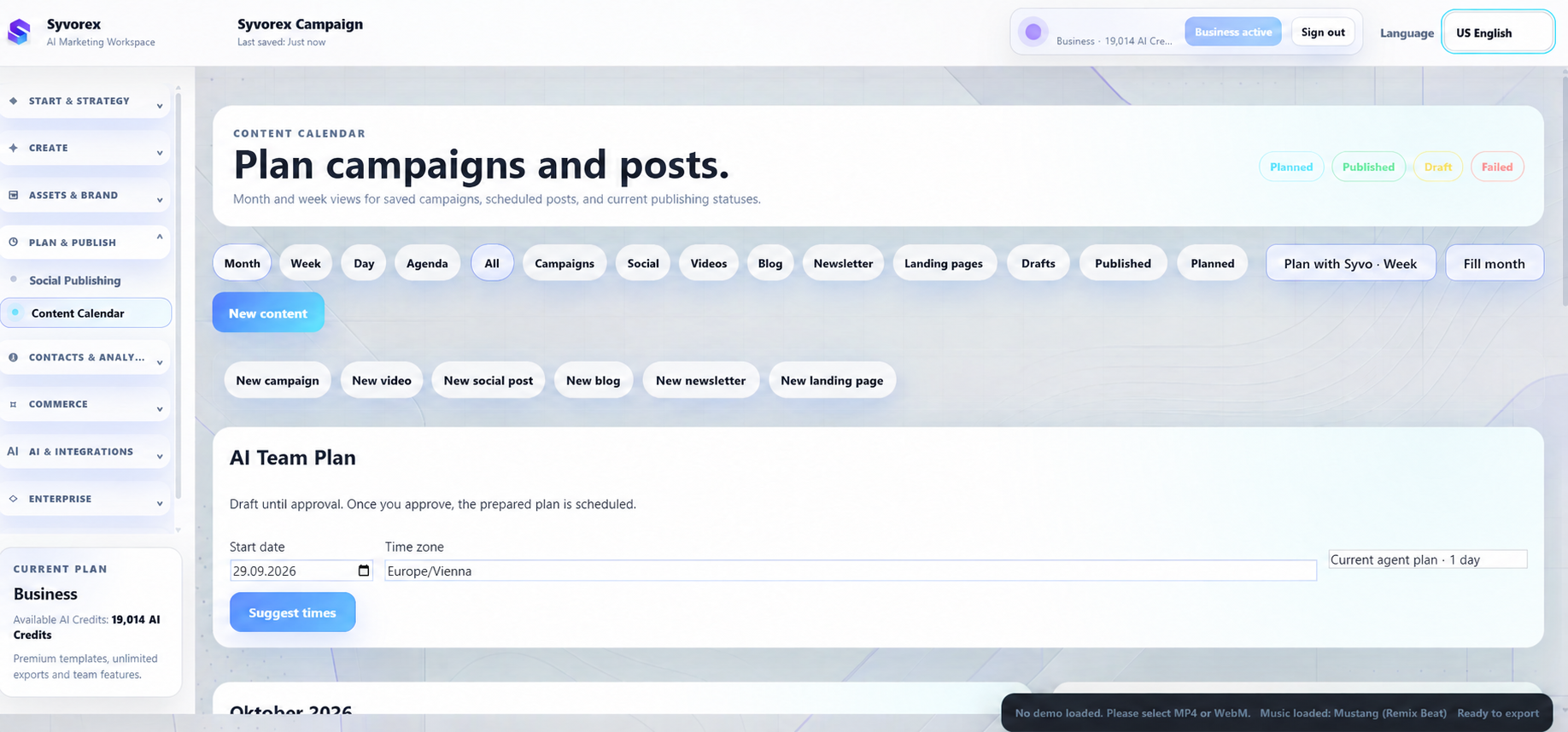The width and height of the screenshot is (1568, 732).
Task: Click the Suggest times button
Action: [292, 612]
